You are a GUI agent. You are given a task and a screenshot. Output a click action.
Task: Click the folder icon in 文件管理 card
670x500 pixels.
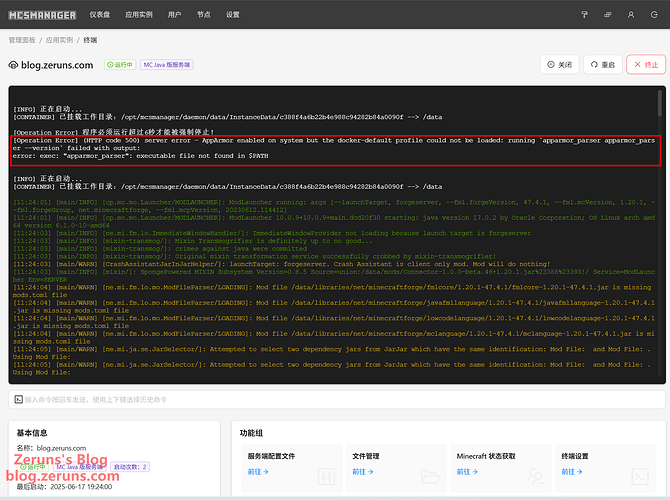click(430, 476)
